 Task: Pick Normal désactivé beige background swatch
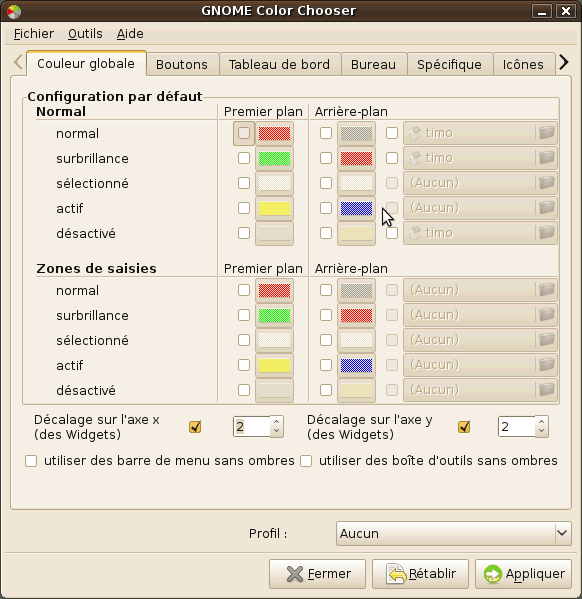click(x=356, y=233)
